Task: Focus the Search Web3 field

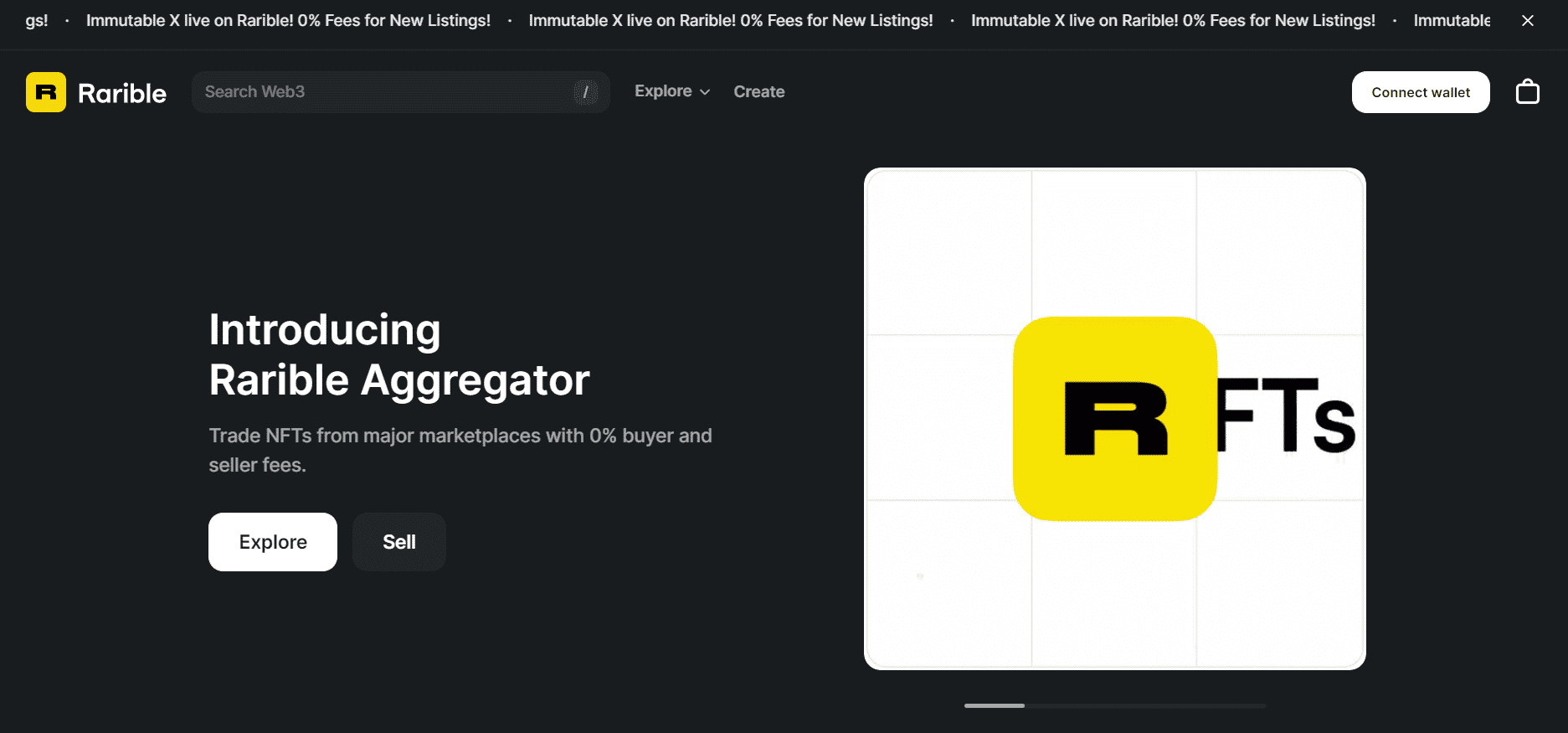Action: pos(400,92)
